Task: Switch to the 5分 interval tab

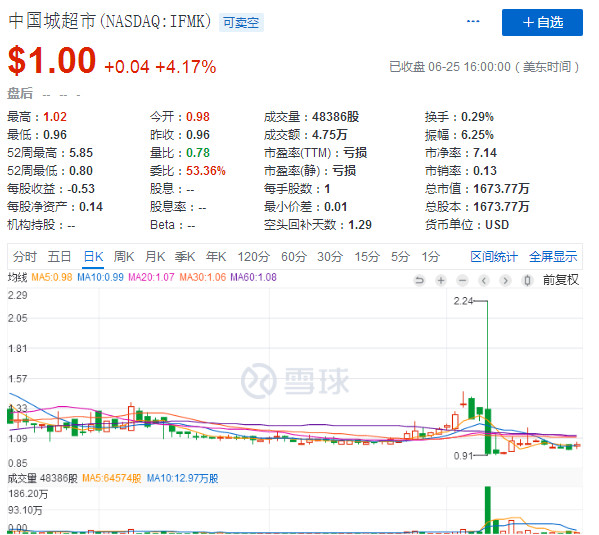Action: 400,256
